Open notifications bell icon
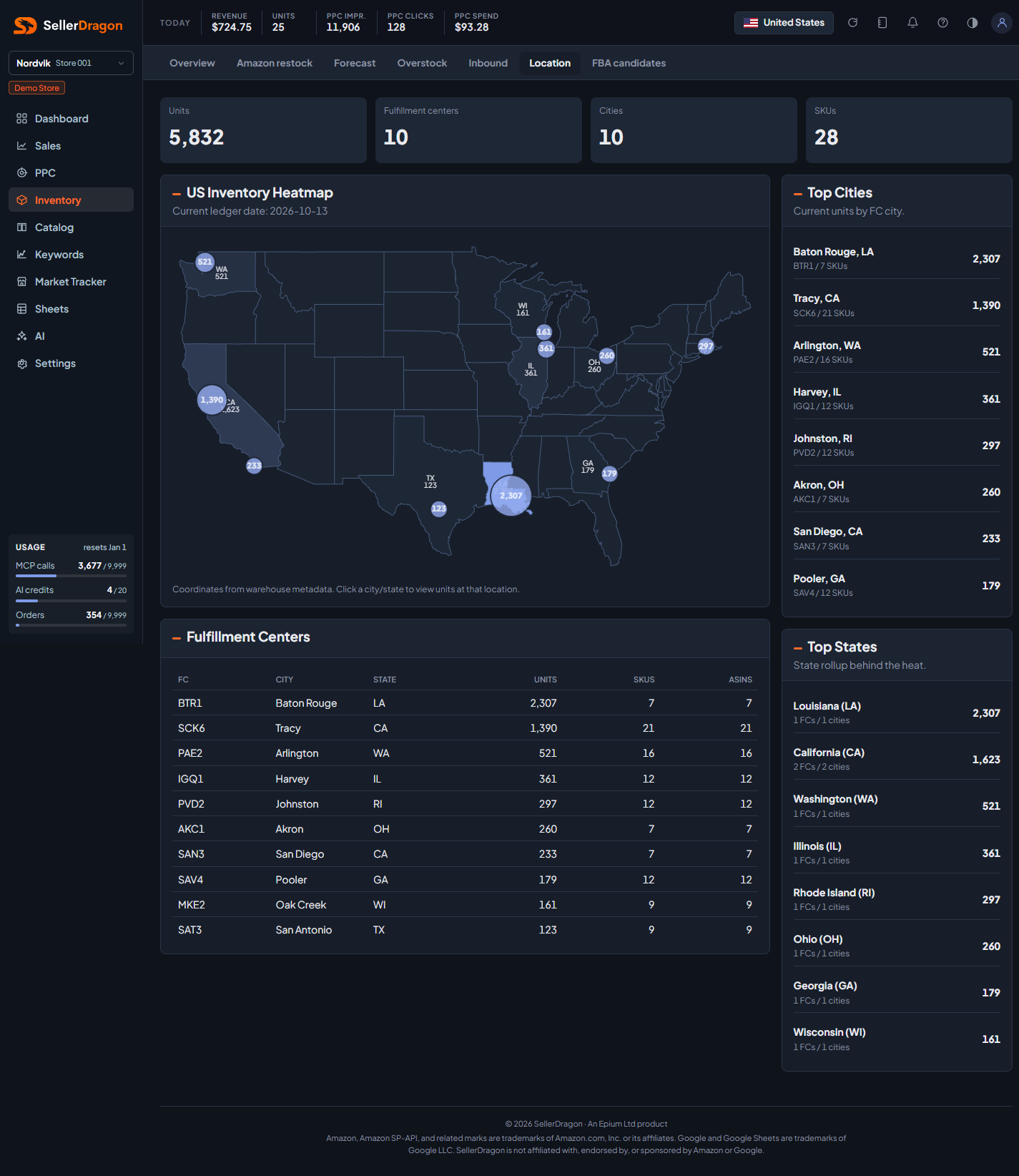 pyautogui.click(x=912, y=23)
